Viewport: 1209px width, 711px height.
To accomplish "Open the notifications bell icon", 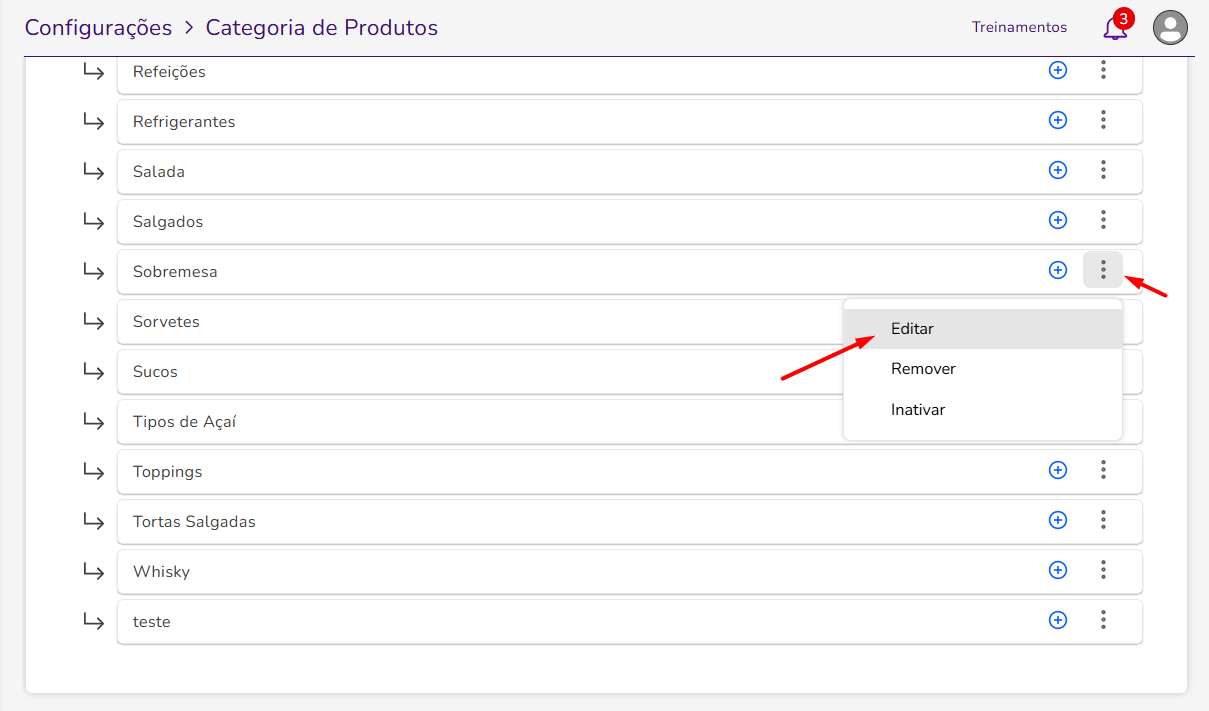I will [1115, 28].
